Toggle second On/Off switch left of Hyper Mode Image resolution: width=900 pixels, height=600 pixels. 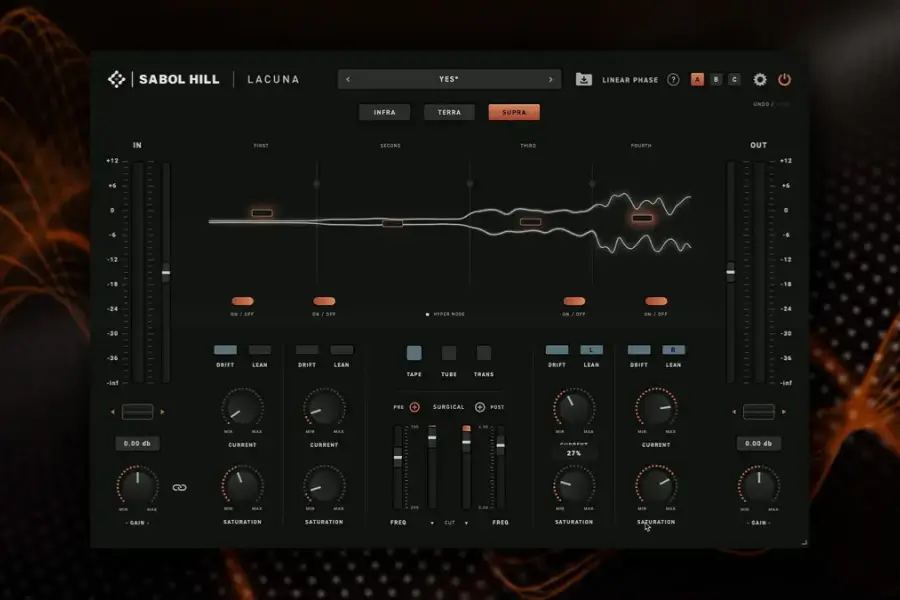point(324,301)
